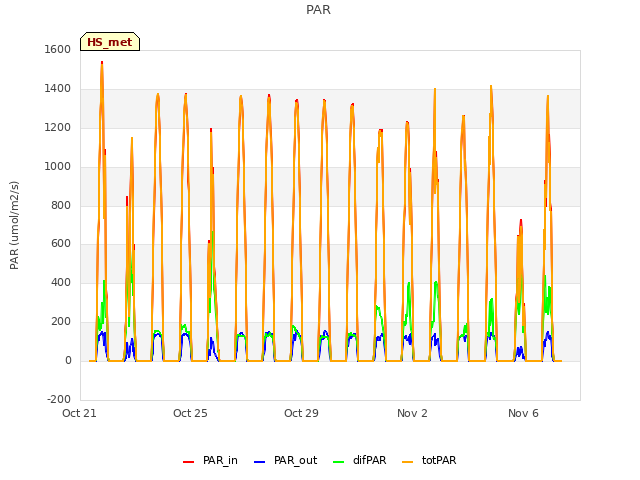The height and width of the screenshot is (480, 640).
Task: Click the blue PAR_out legend swatch
Action: (x=259, y=462)
